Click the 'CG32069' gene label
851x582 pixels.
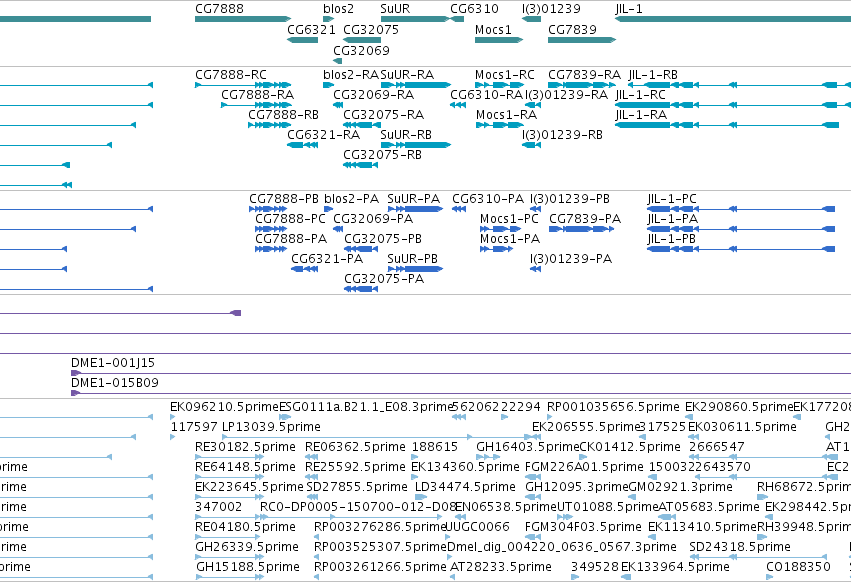tap(361, 50)
